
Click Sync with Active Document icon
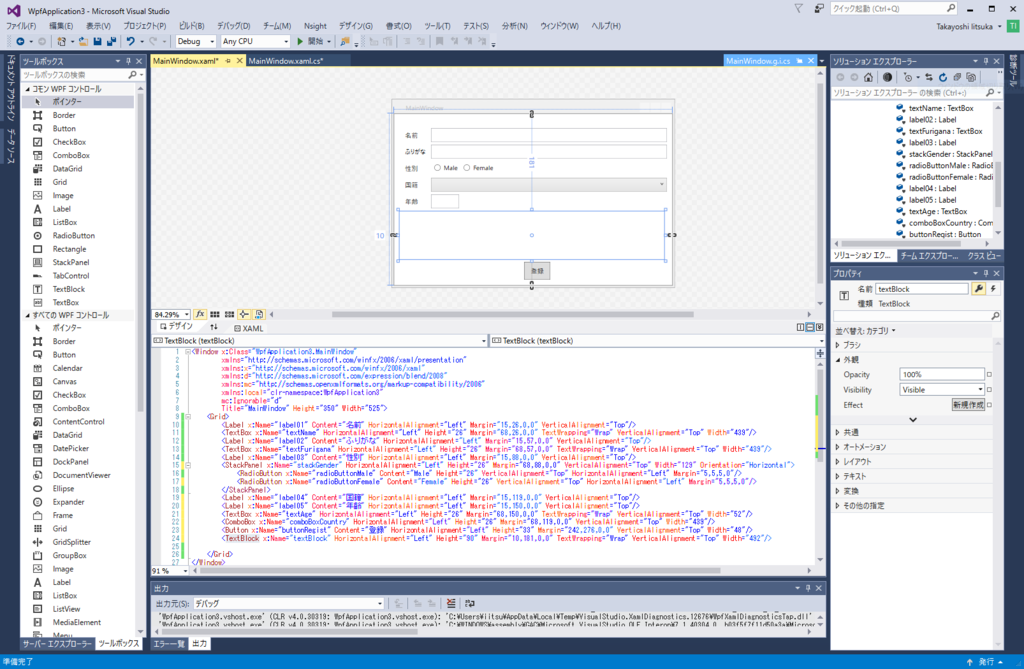(929, 77)
